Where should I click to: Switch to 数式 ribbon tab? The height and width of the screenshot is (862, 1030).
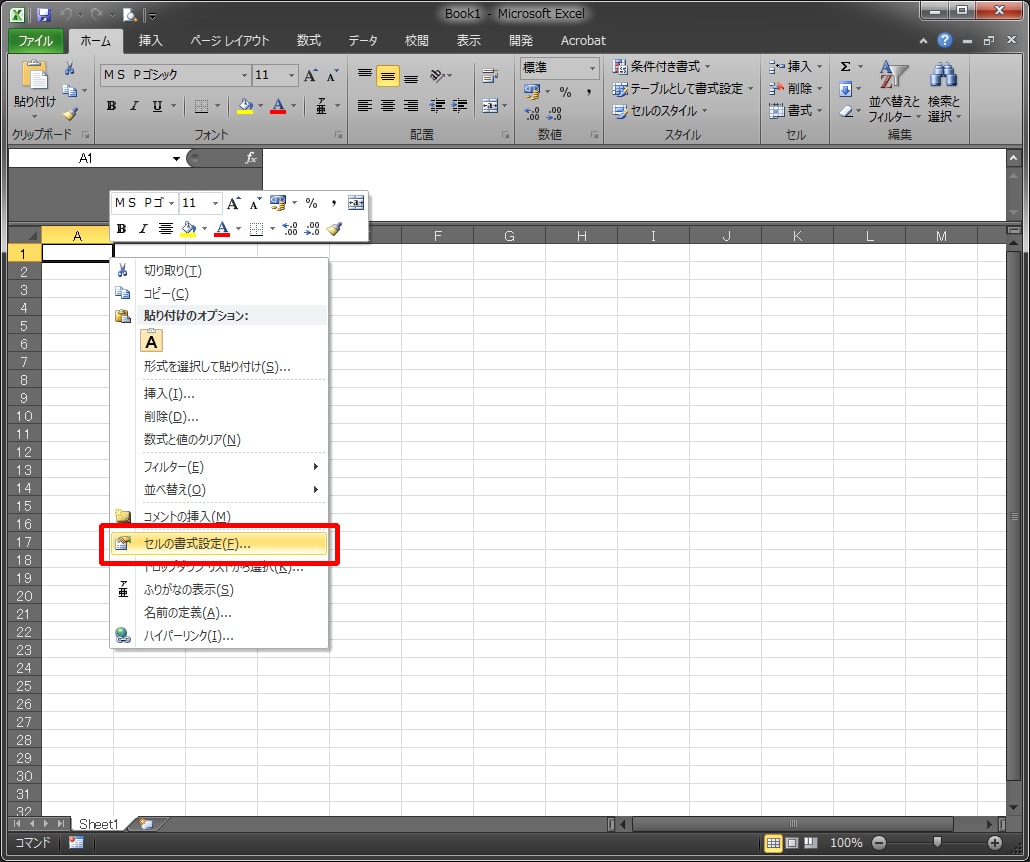[x=308, y=41]
